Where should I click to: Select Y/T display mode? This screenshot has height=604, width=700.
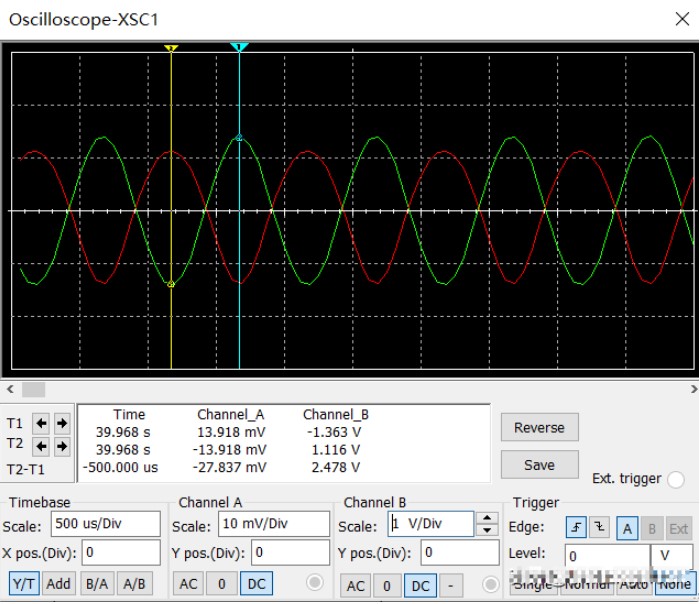(x=24, y=583)
